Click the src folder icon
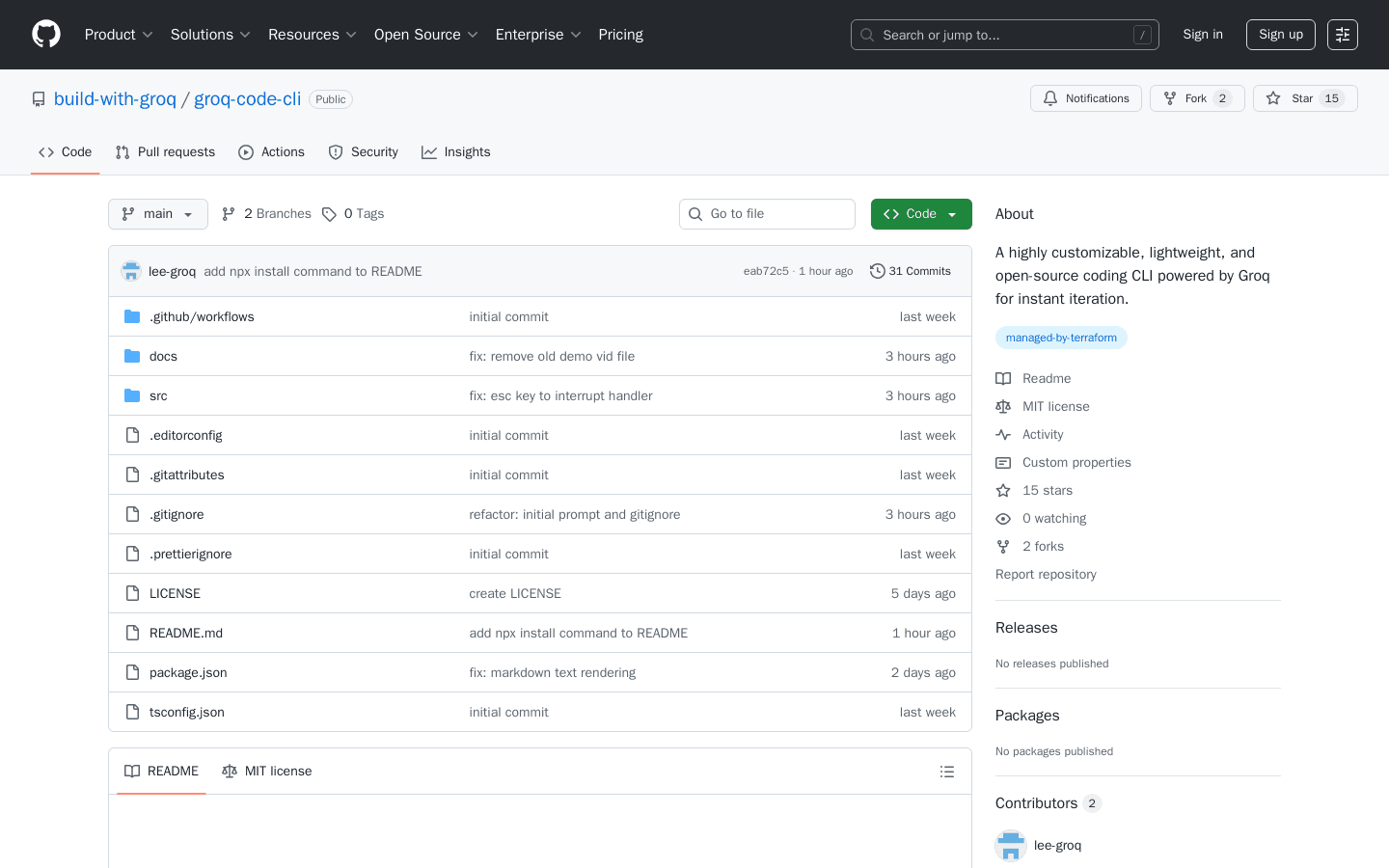This screenshot has width=1389, height=868. coord(132,395)
